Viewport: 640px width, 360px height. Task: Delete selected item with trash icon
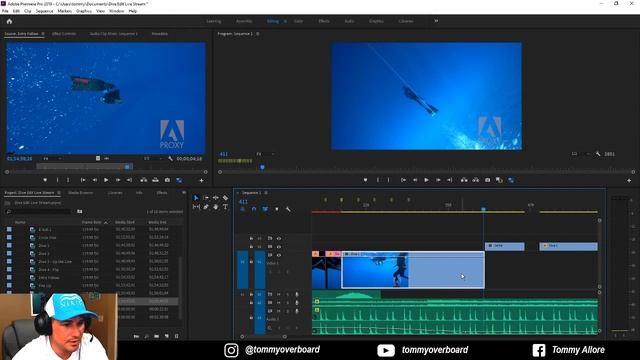tap(177, 336)
